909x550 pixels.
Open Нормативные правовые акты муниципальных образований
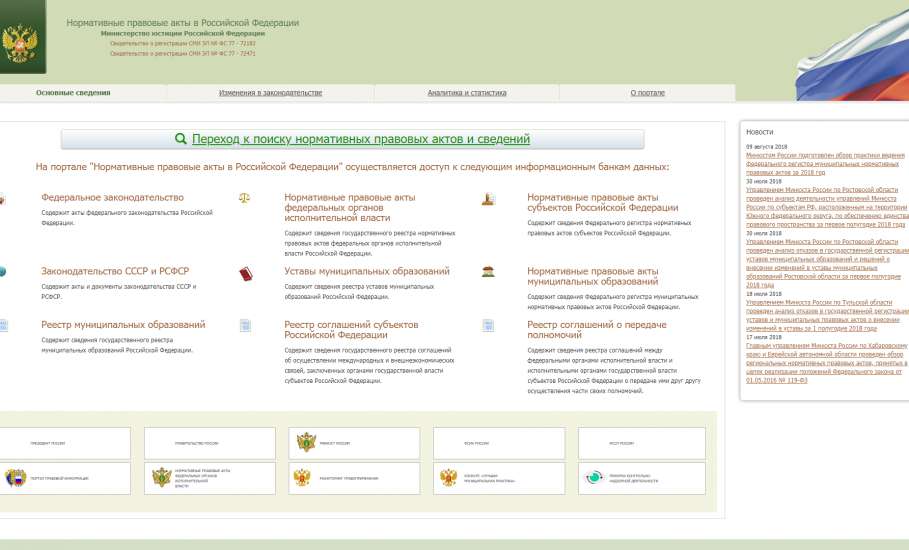(x=592, y=276)
